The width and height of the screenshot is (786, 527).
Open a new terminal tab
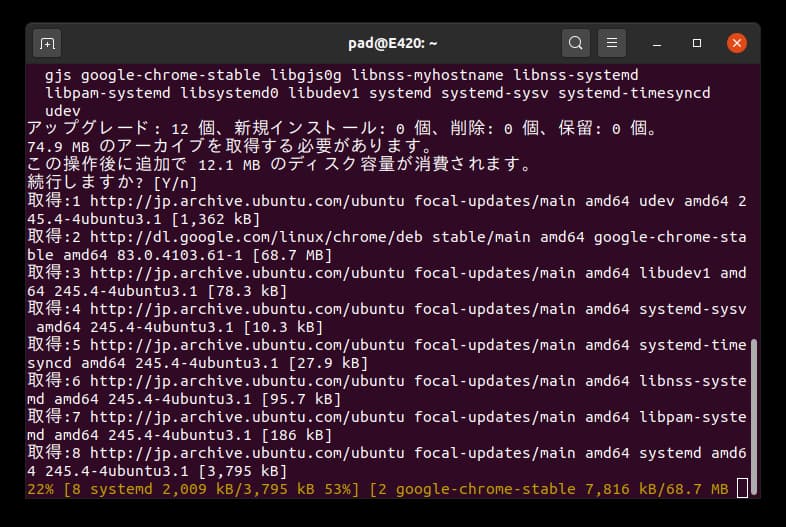47,44
